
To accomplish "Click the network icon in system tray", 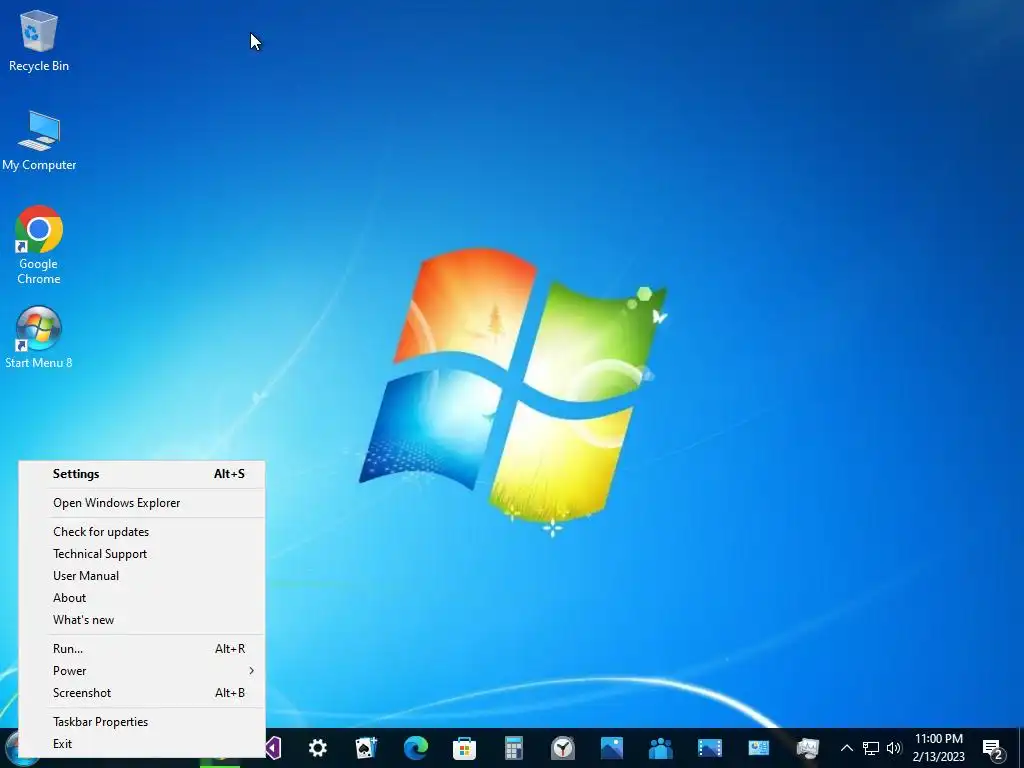I will click(x=871, y=748).
